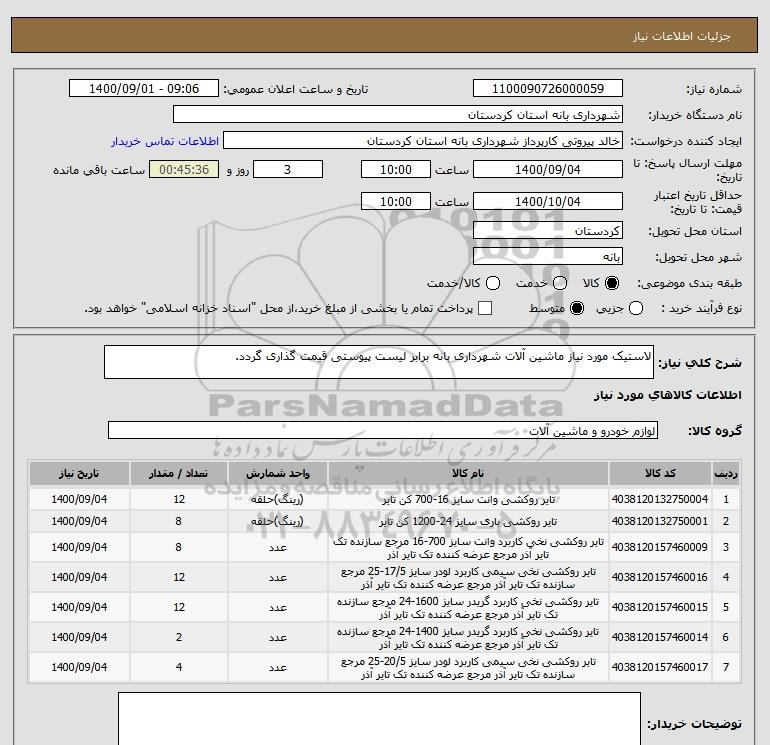Click the price validity date 1400/10/04
770x745 pixels.
548,201
